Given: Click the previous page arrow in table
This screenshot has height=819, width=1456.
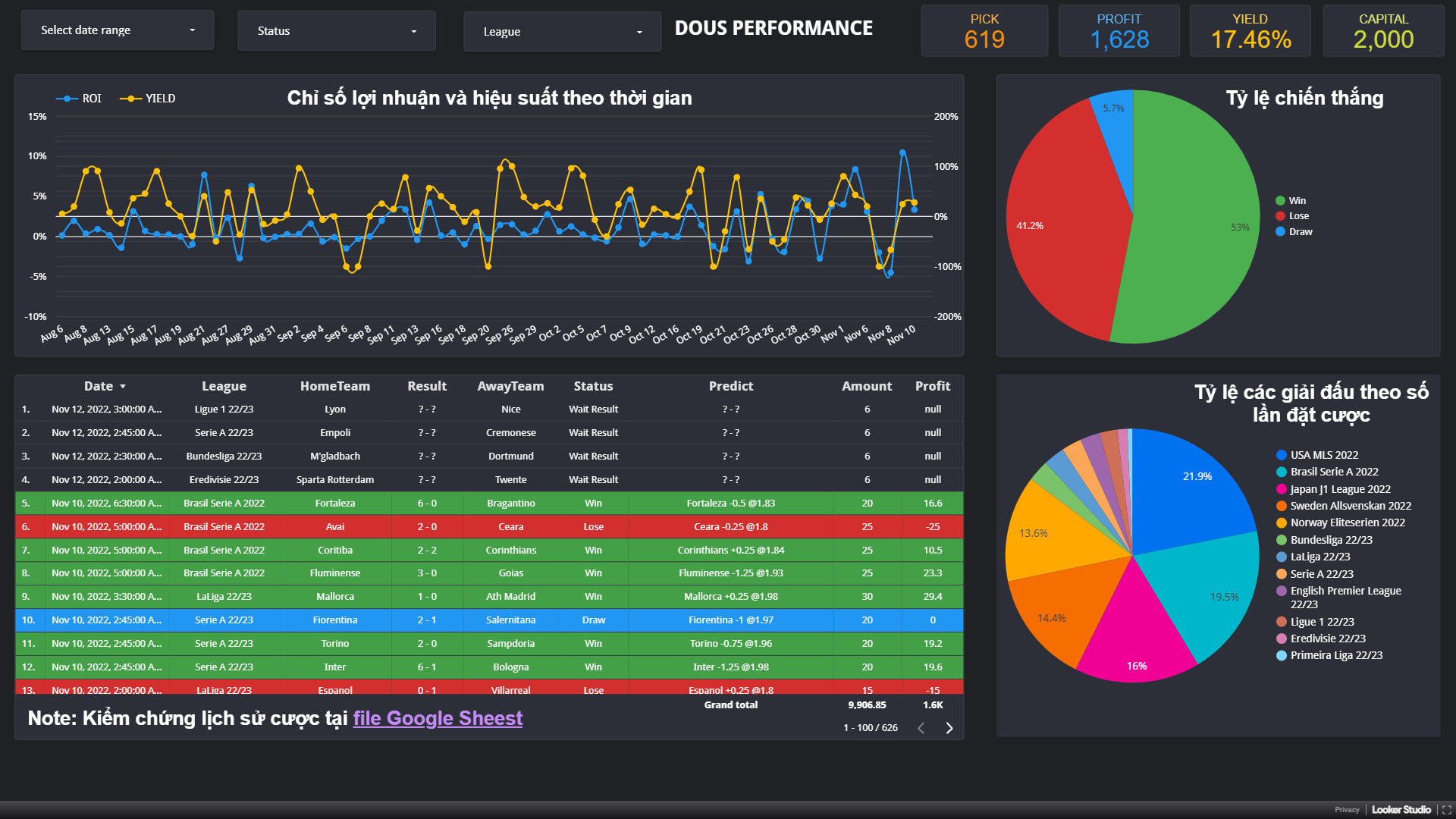Looking at the screenshot, I should (x=921, y=728).
